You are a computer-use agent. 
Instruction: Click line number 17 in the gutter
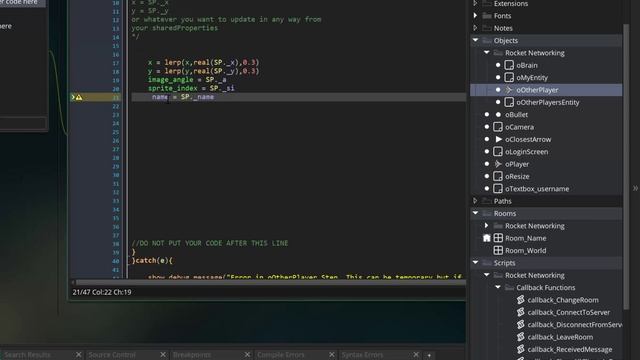point(116,63)
